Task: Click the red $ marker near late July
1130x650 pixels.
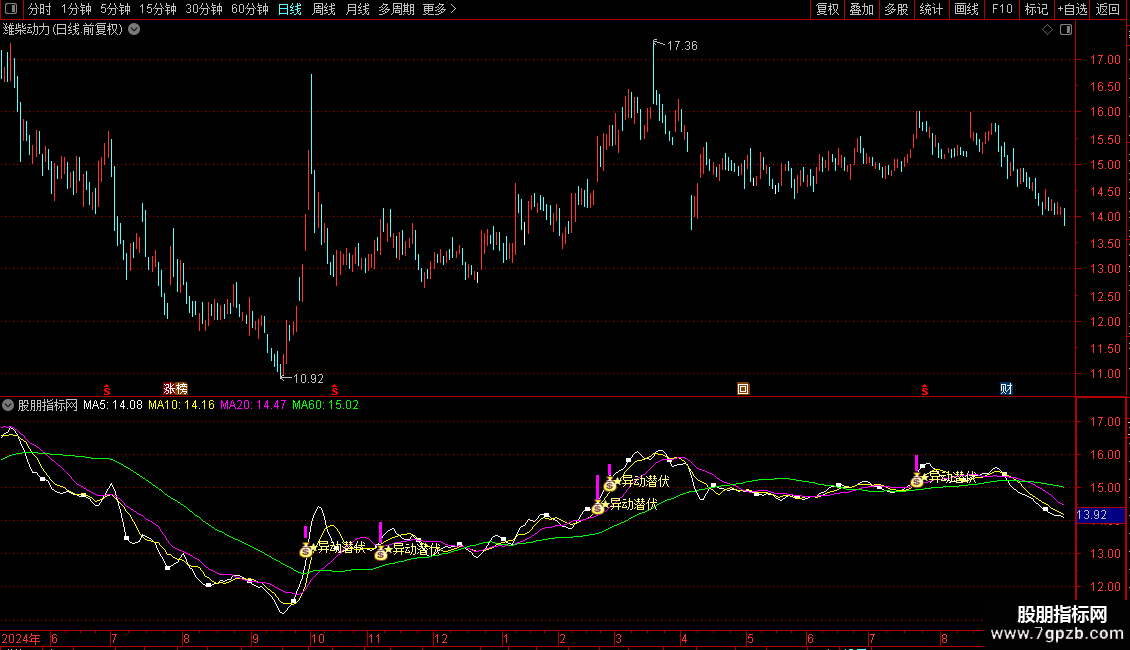Action: 925,390
